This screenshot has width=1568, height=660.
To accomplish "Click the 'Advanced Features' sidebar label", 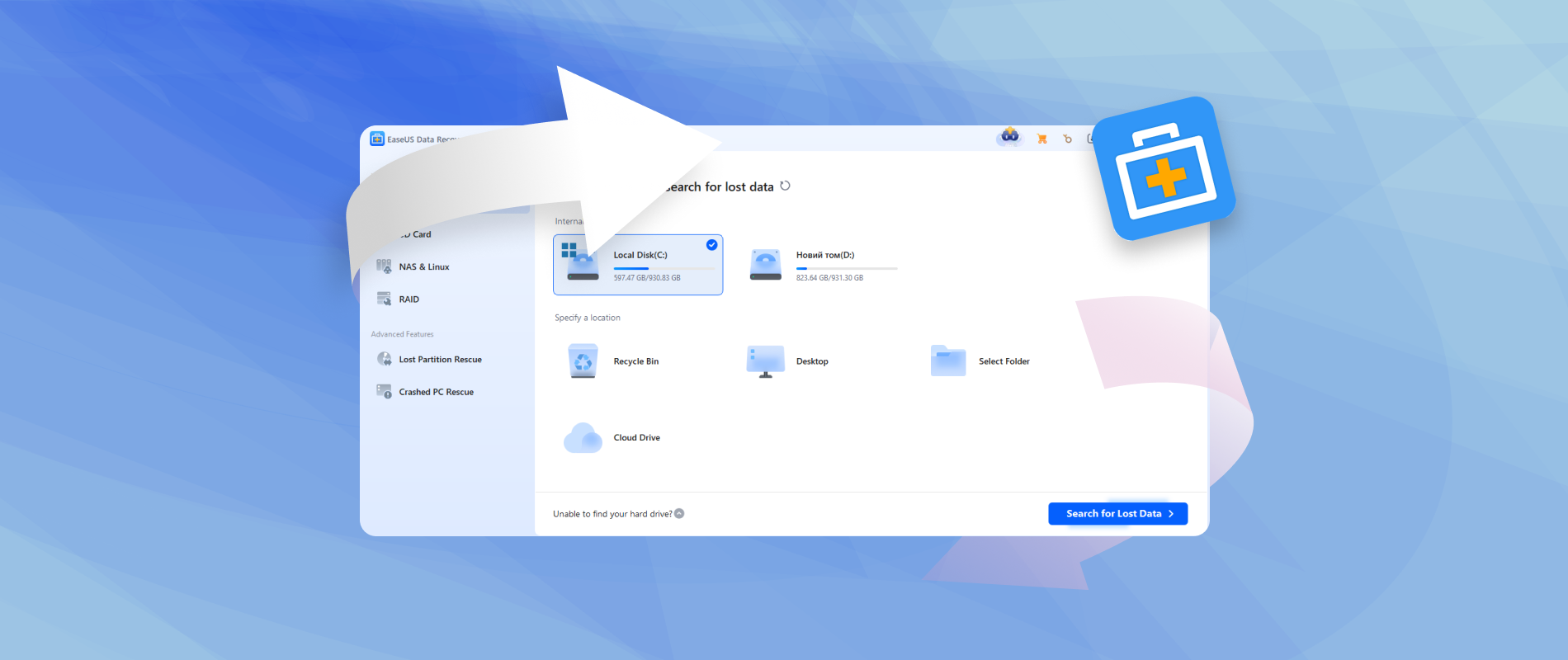I will 402,334.
